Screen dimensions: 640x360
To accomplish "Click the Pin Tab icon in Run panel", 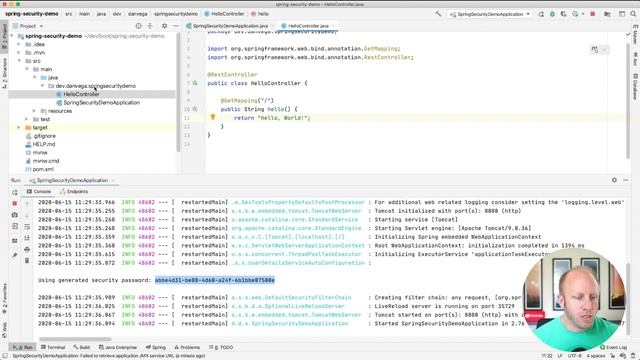I will tap(15, 256).
